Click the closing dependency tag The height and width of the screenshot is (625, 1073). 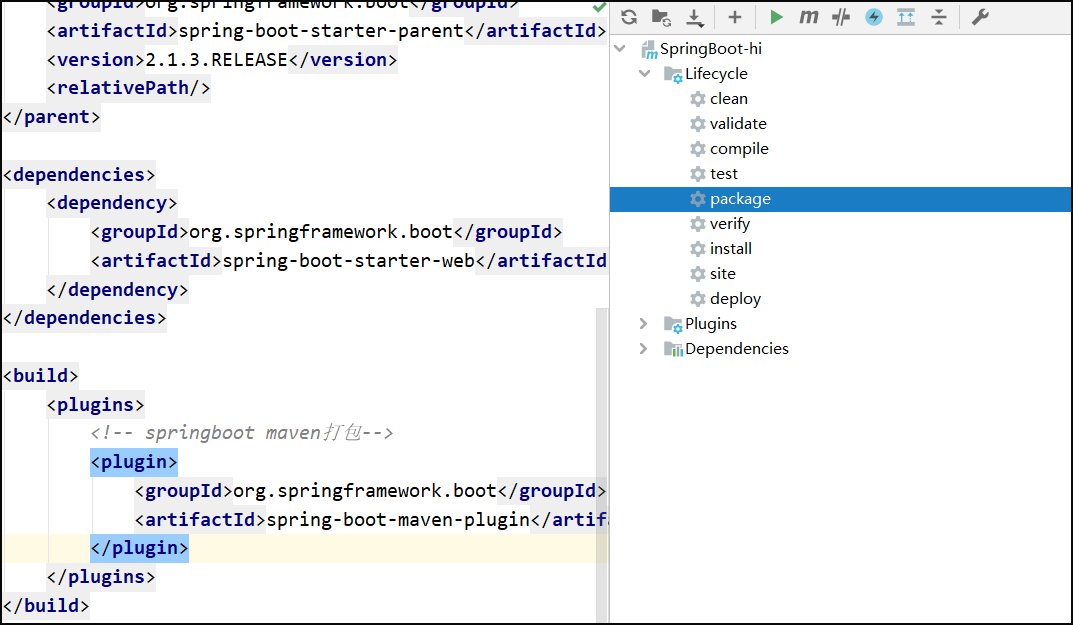[118, 290]
